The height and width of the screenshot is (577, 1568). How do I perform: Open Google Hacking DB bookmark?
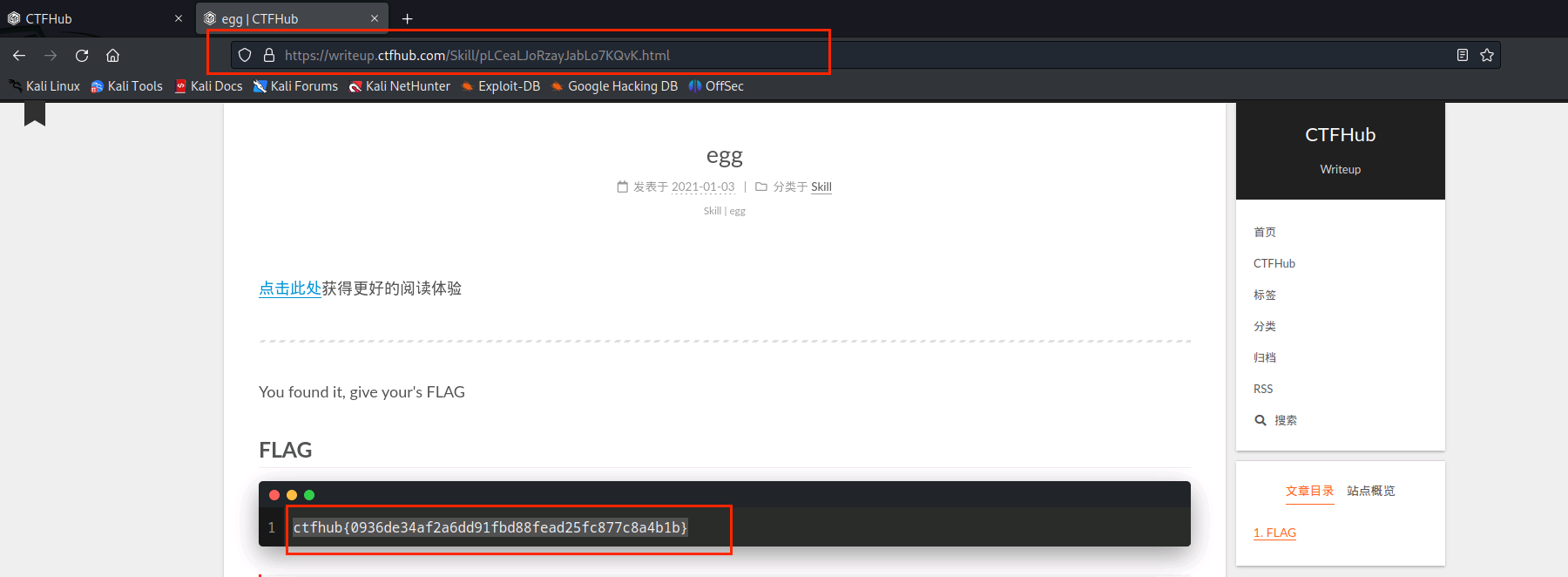coord(614,86)
